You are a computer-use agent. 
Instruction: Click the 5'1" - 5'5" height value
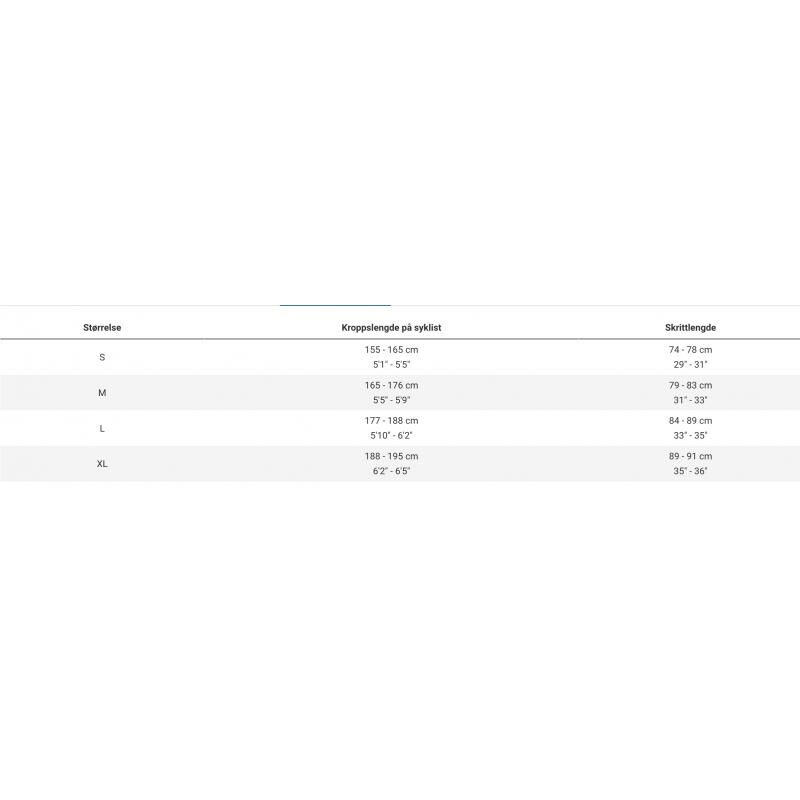click(x=391, y=365)
